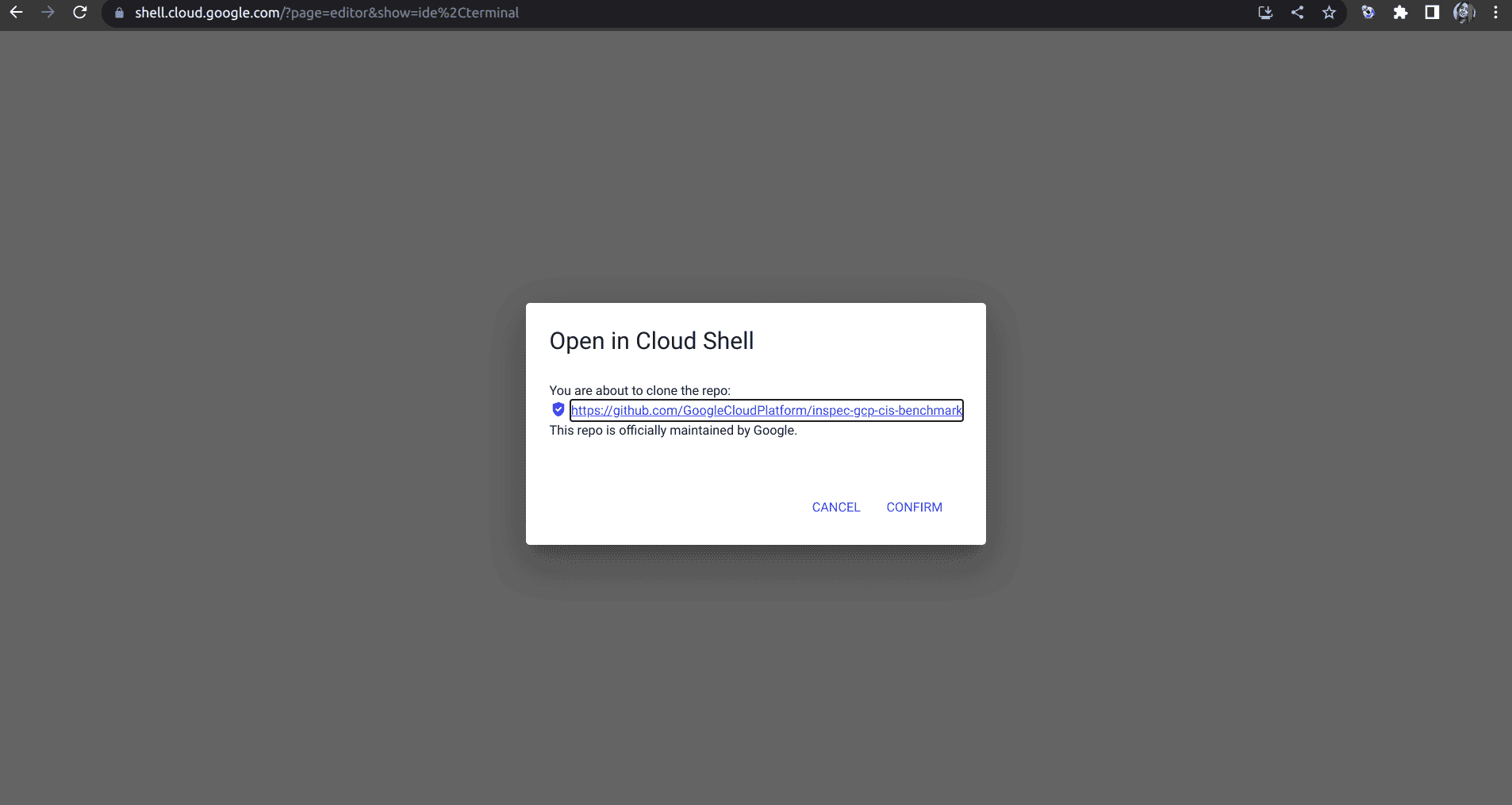This screenshot has width=1512, height=805.
Task: Open the inspec-gcp-cis-benchmark GitHub link
Action: pyautogui.click(x=766, y=410)
